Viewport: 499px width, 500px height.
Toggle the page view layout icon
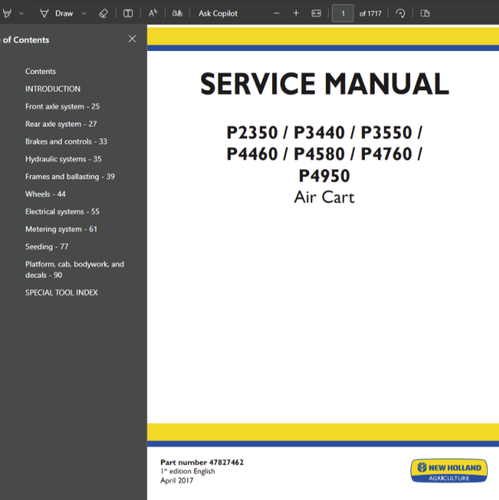(x=128, y=13)
